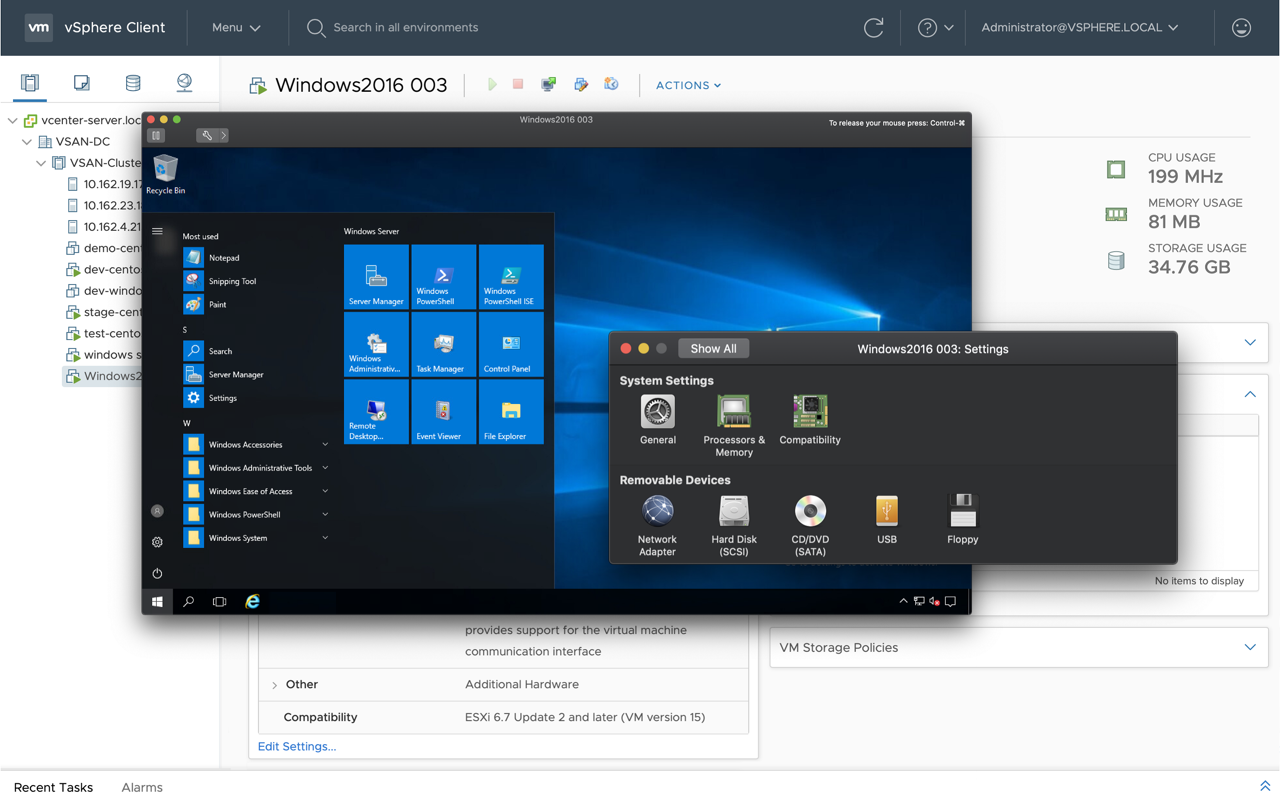Viewport: 1280px width, 800px height.
Task: Click the red power off icon
Action: 518,85
